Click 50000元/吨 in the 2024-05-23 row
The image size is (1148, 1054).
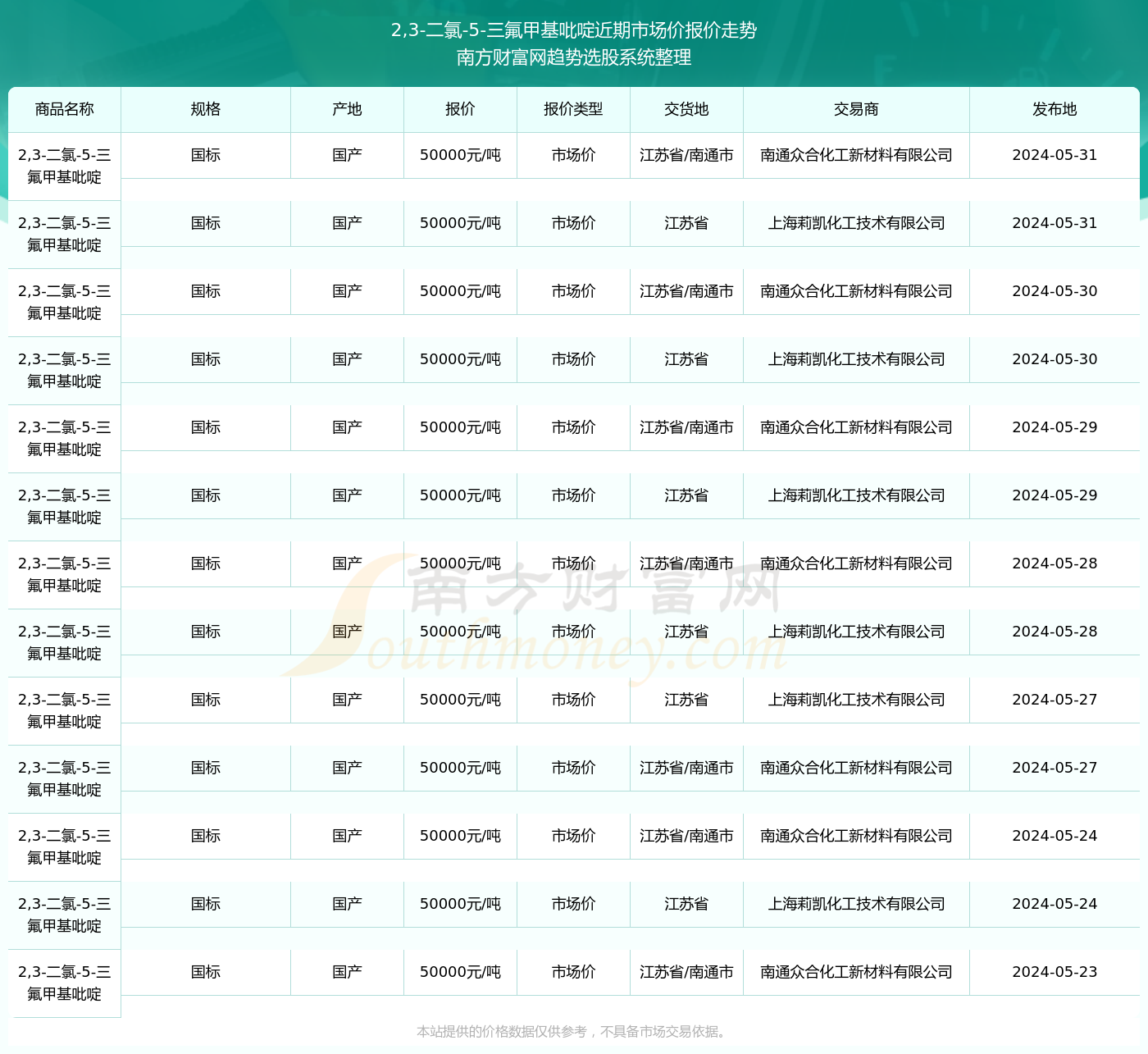tap(460, 972)
